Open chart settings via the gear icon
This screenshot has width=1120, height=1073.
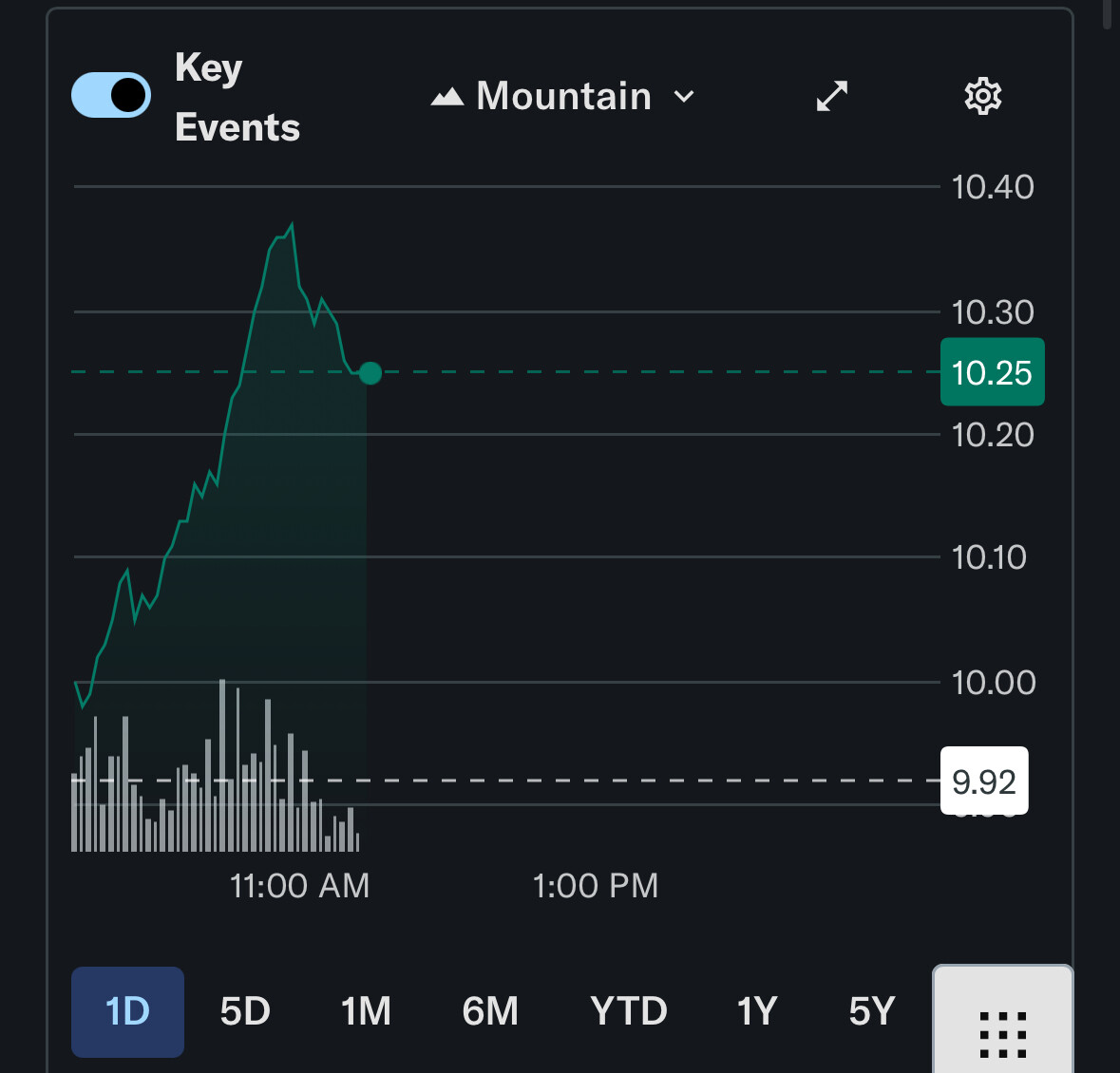click(982, 96)
